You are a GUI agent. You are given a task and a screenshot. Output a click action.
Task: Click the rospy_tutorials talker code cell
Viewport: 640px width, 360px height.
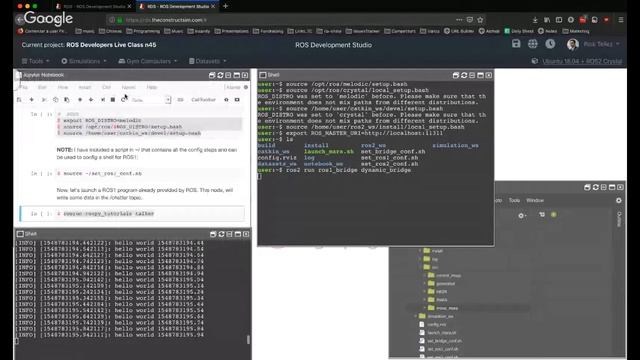150,214
